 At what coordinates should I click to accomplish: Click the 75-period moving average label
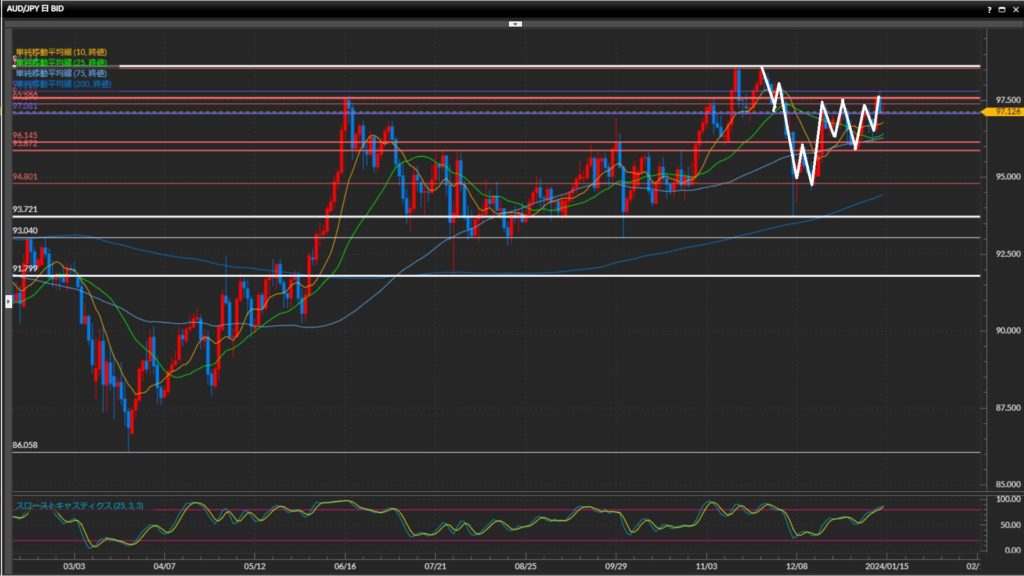(61, 73)
